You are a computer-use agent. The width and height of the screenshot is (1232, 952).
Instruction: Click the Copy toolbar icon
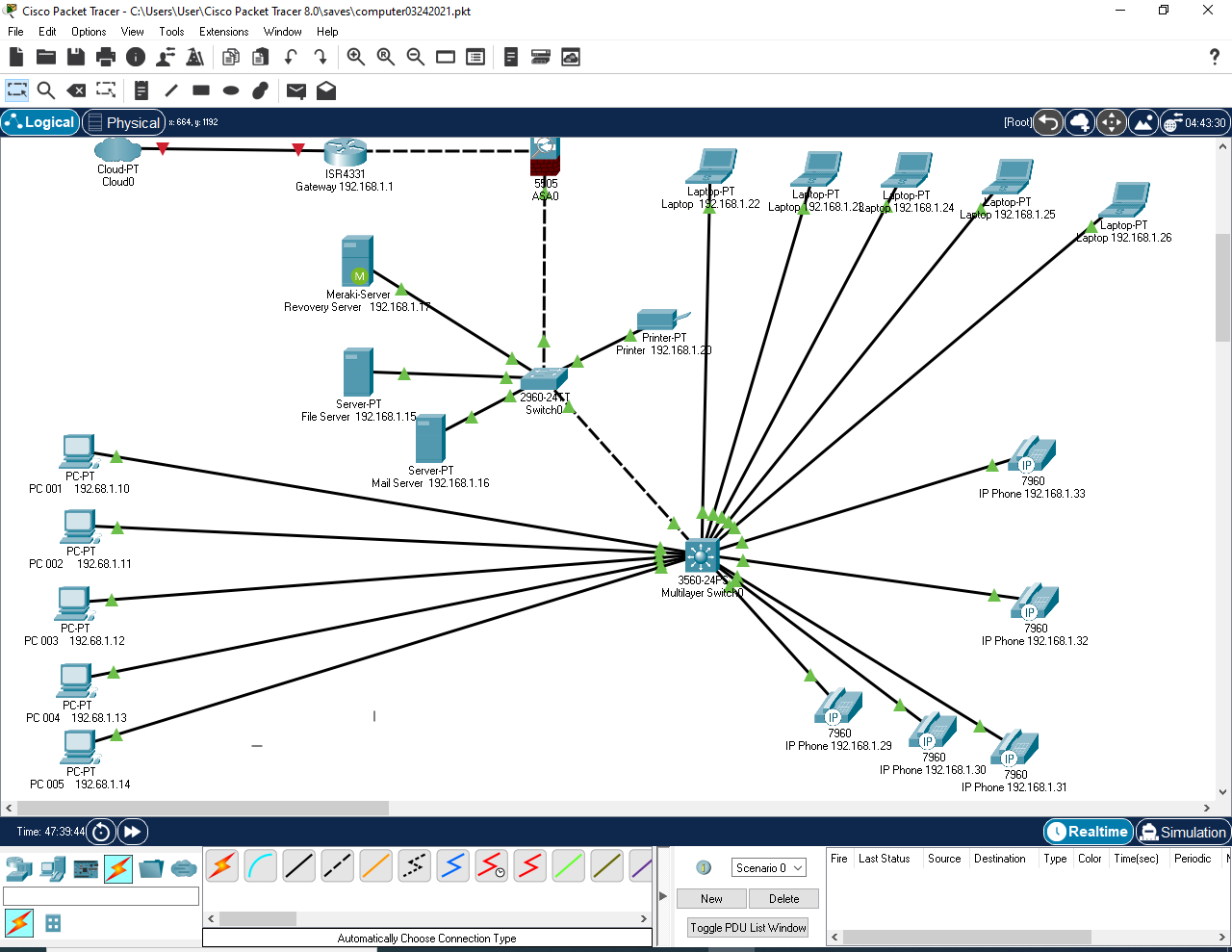click(231, 58)
